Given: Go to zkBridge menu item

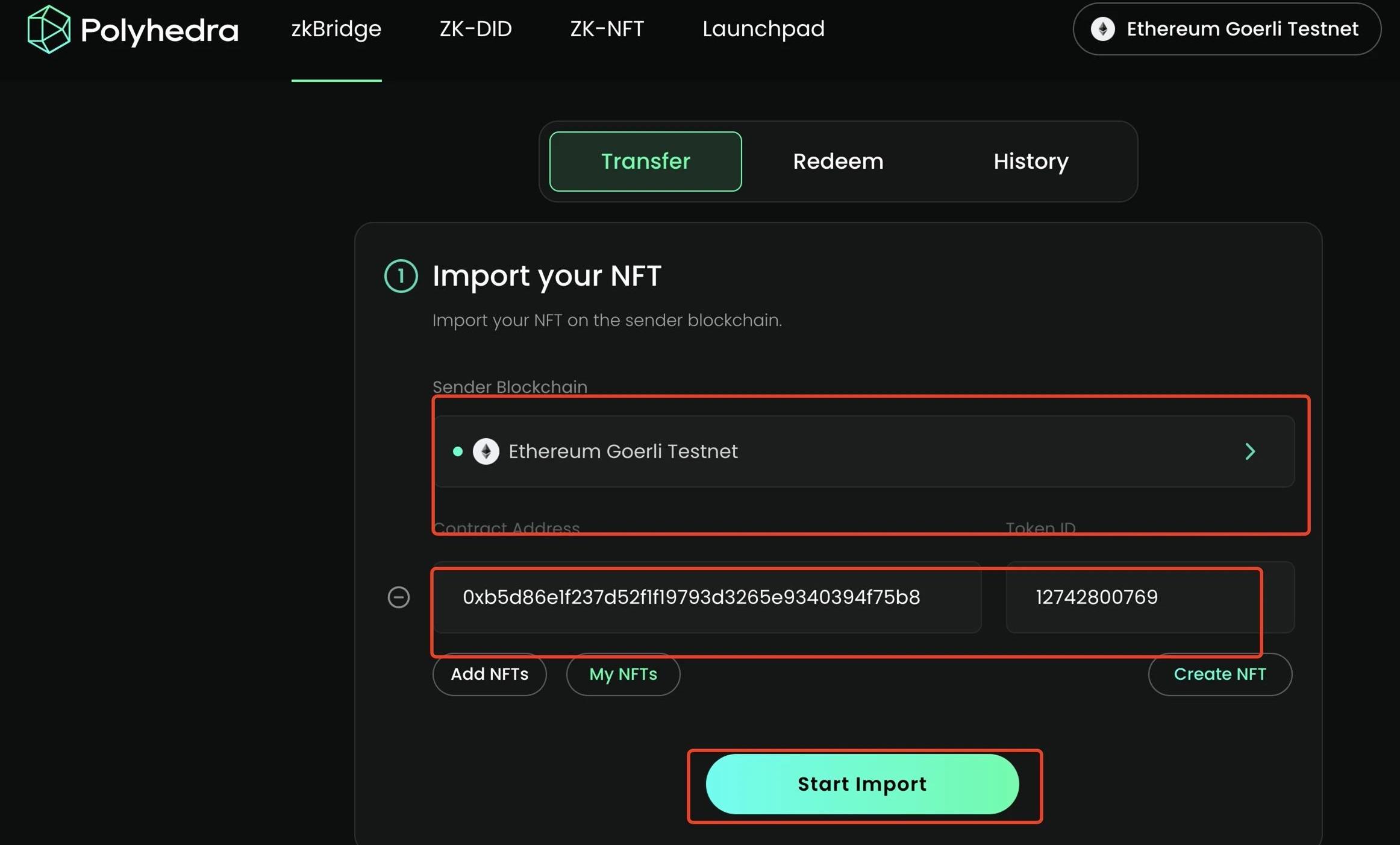Looking at the screenshot, I should [x=336, y=29].
